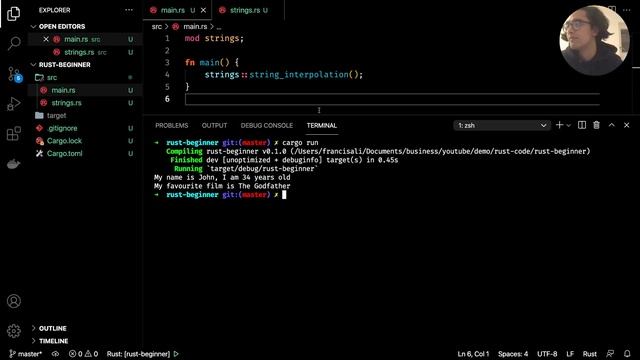Collapse the src folder in explorer

click(x=52, y=78)
